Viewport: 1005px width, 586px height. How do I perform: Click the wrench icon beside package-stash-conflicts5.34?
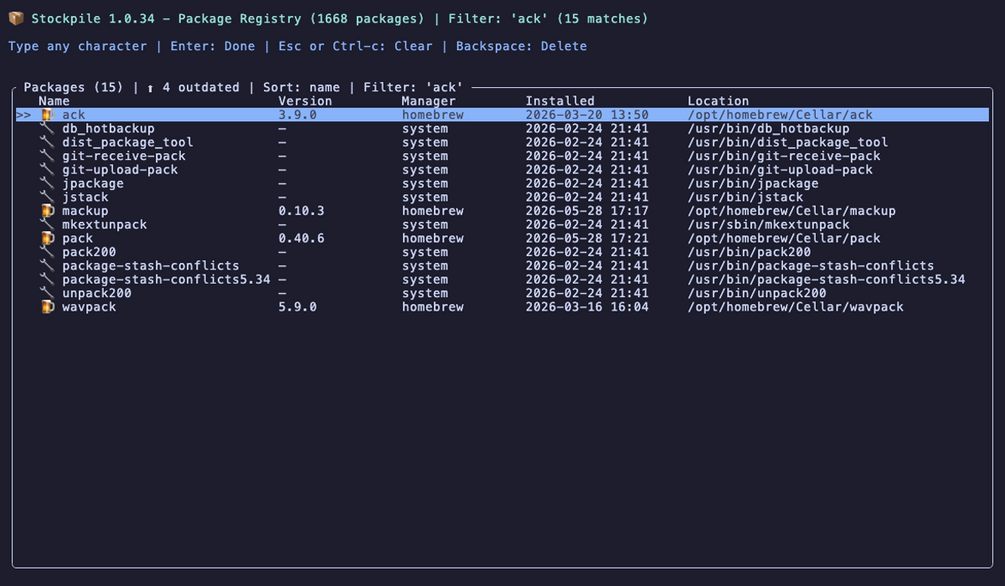click(x=47, y=280)
